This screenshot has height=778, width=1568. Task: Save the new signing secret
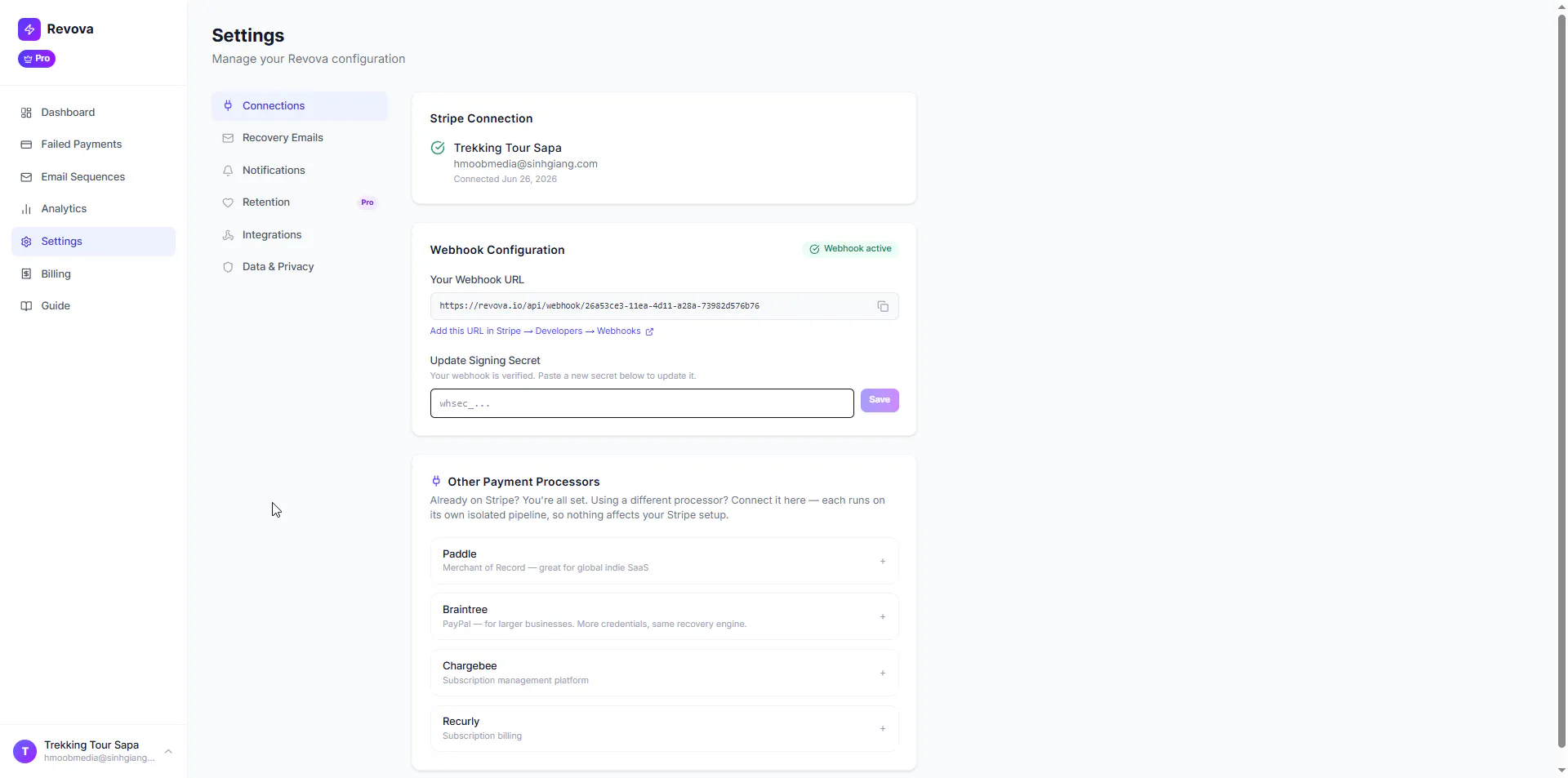[880, 400]
